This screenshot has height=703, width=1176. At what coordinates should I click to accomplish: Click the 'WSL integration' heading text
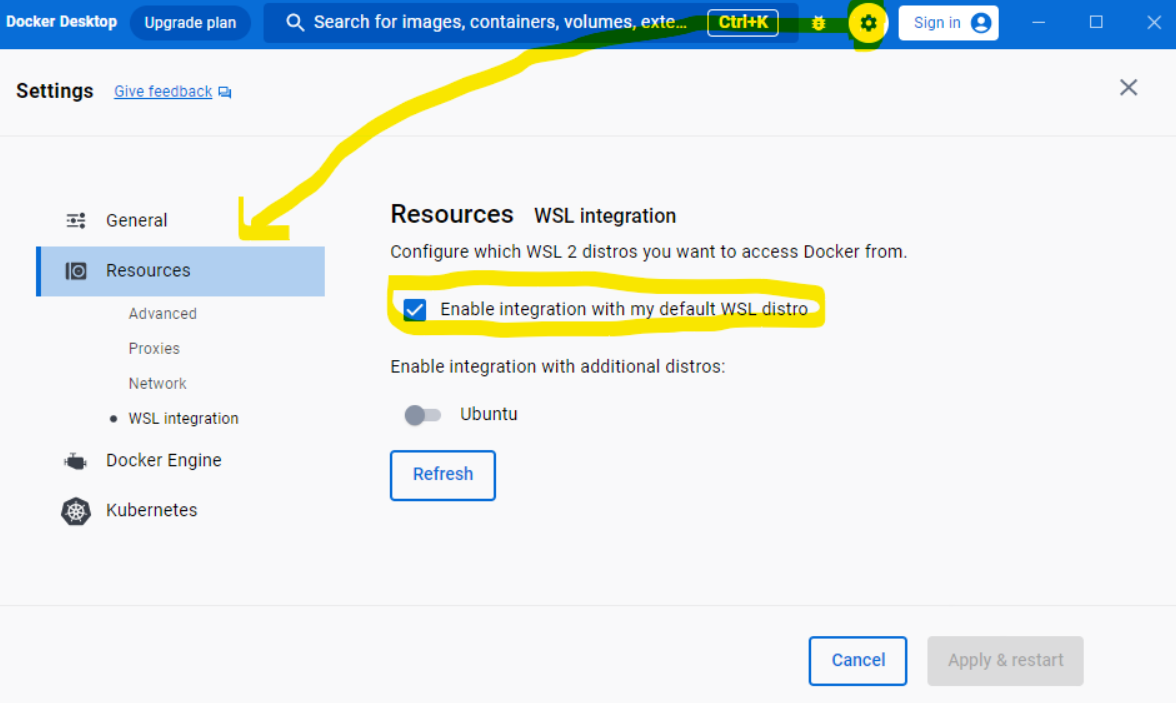point(604,216)
